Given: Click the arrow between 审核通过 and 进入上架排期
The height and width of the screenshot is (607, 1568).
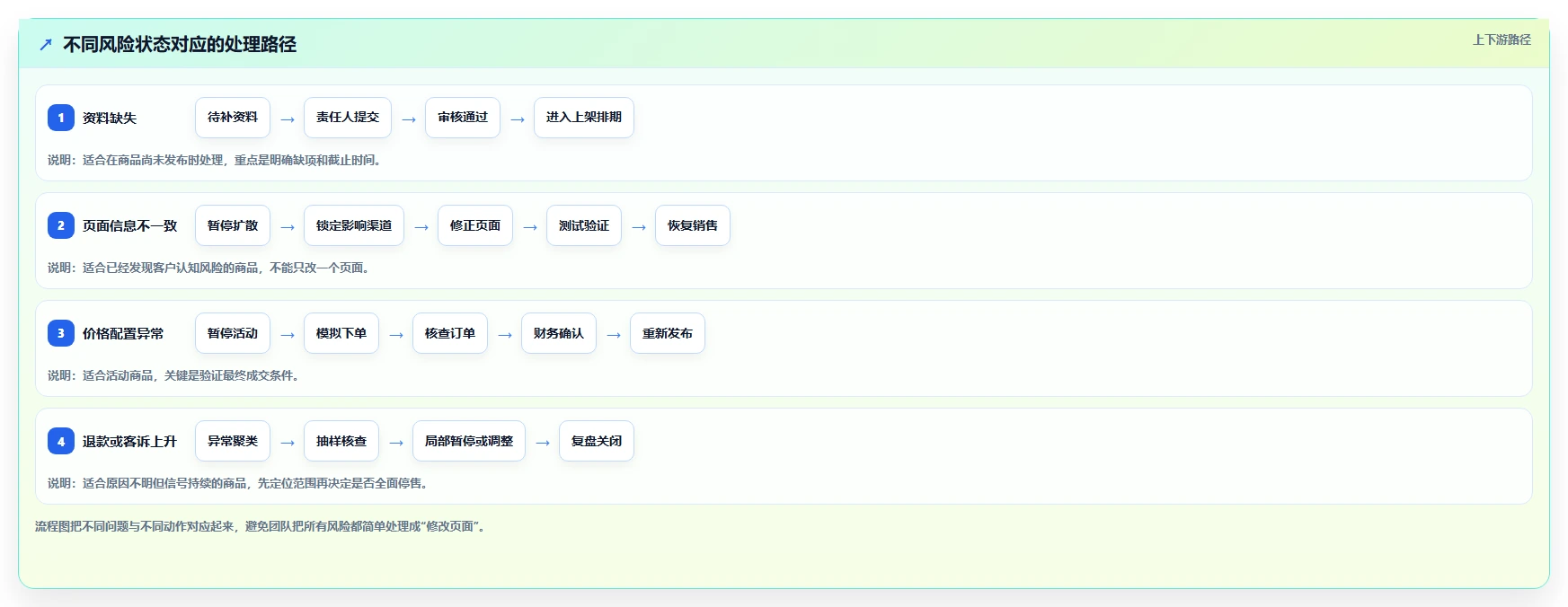Looking at the screenshot, I should tap(518, 119).
